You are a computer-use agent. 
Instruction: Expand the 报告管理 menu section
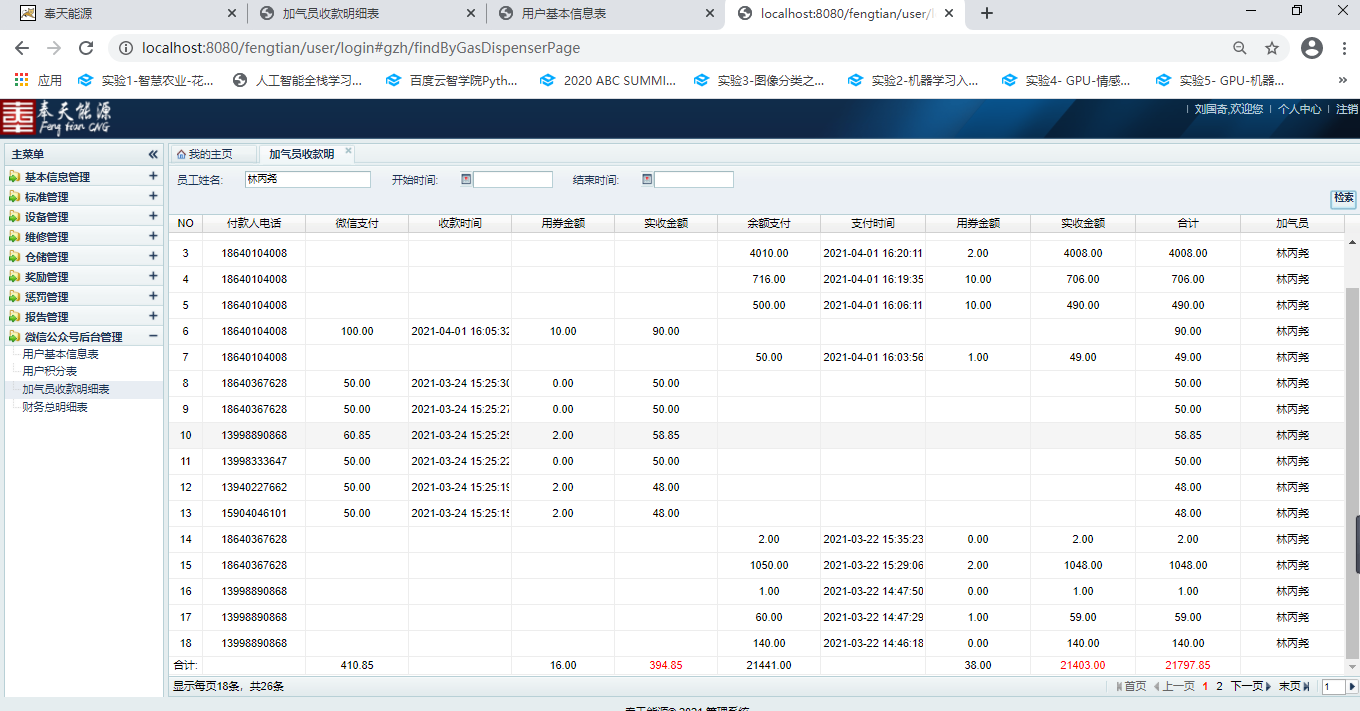point(153,316)
